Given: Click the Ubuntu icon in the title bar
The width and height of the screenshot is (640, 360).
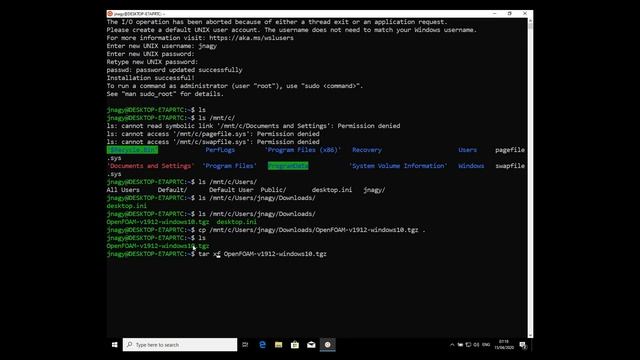Looking at the screenshot, I should point(110,13).
